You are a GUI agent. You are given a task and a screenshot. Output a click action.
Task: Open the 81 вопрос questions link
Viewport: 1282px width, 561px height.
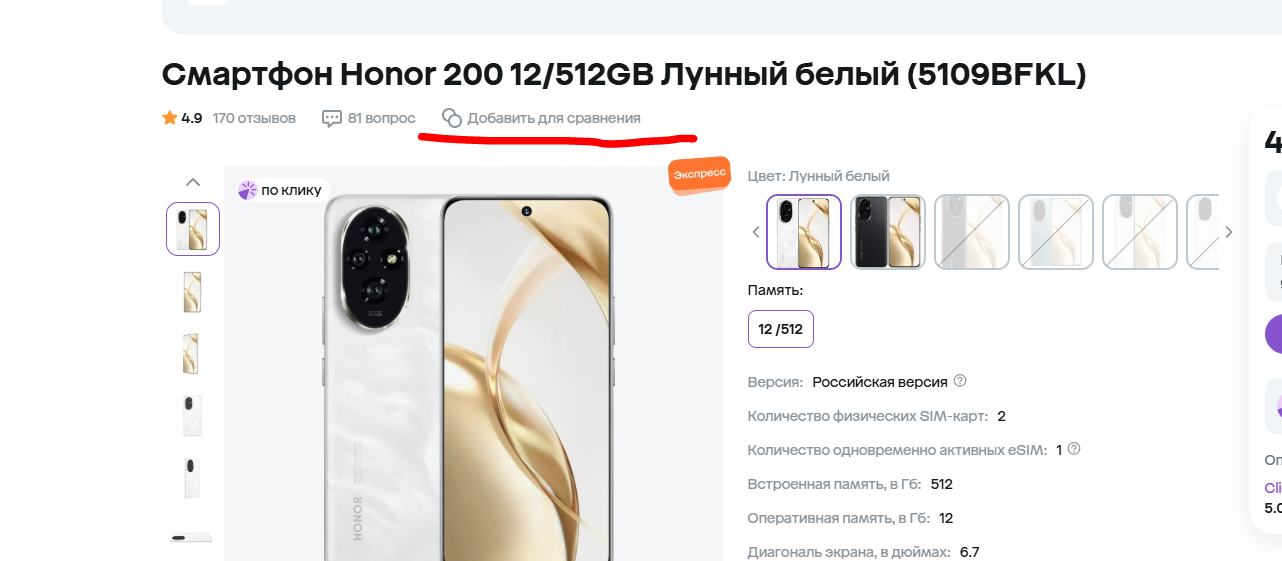tap(381, 118)
